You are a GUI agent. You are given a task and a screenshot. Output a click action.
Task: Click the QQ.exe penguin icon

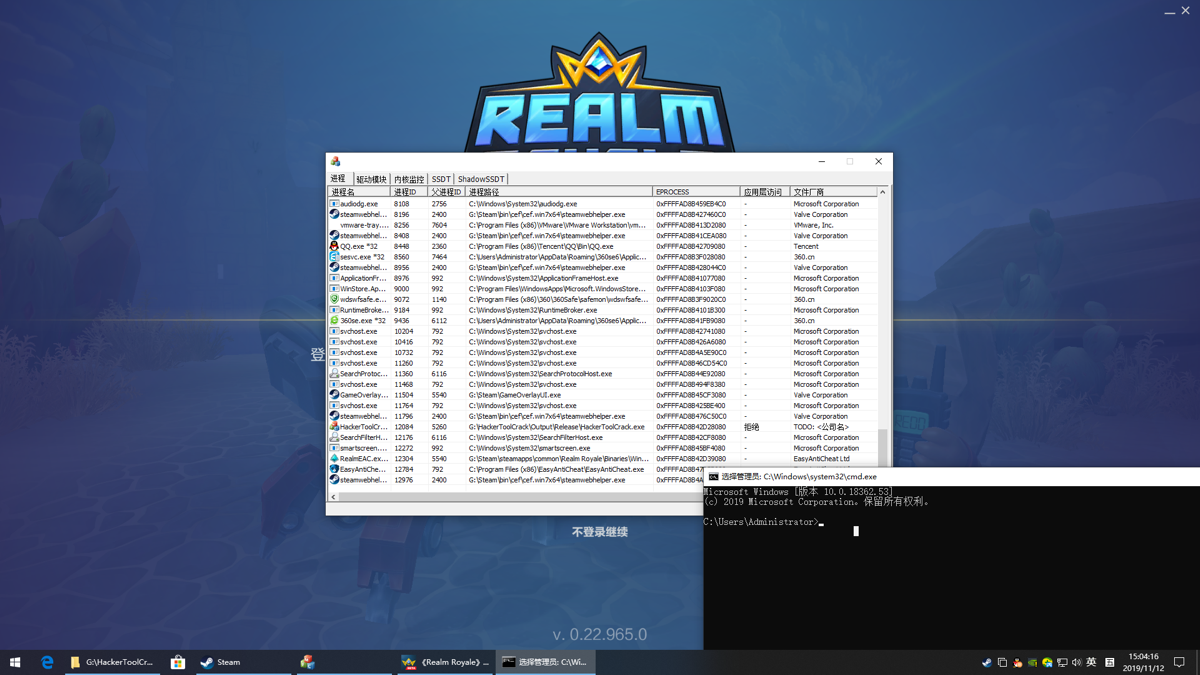[334, 246]
